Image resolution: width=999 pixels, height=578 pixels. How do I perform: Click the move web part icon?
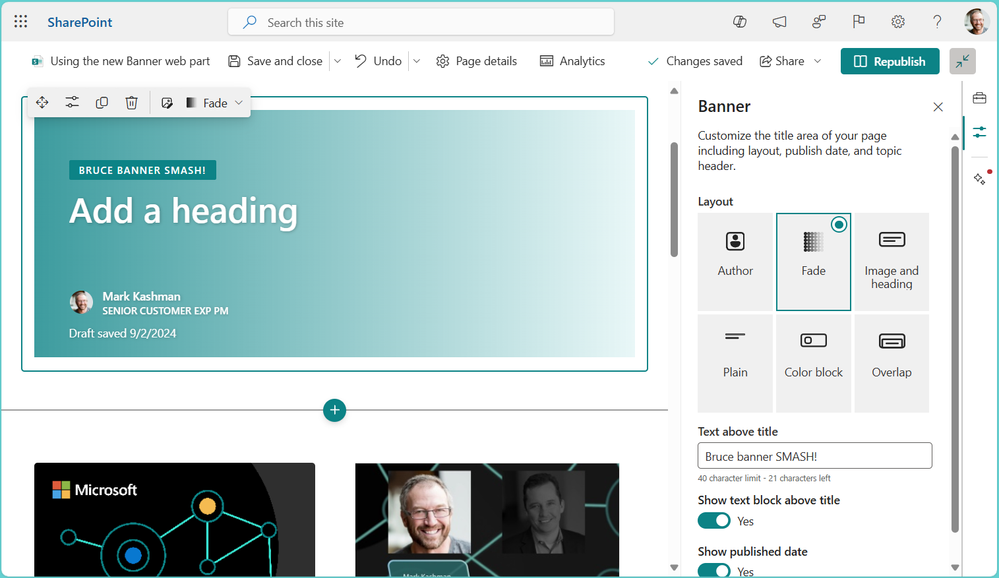point(42,103)
